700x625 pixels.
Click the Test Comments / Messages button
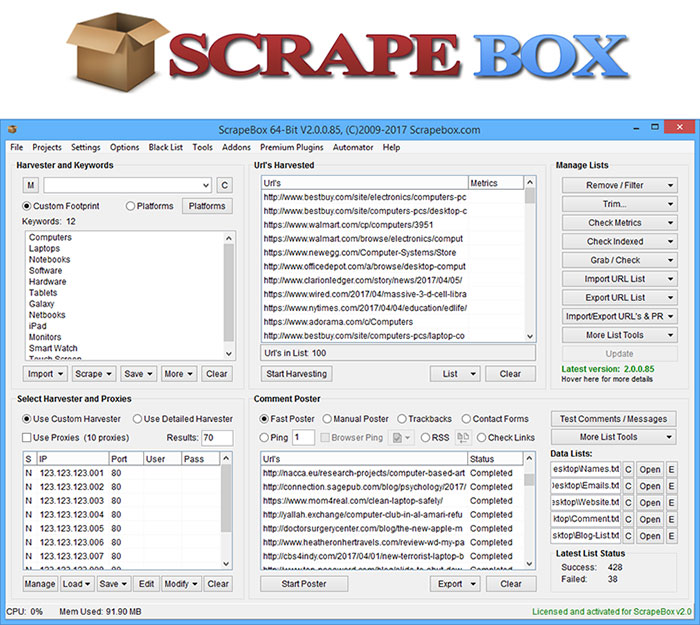pyautogui.click(x=614, y=418)
